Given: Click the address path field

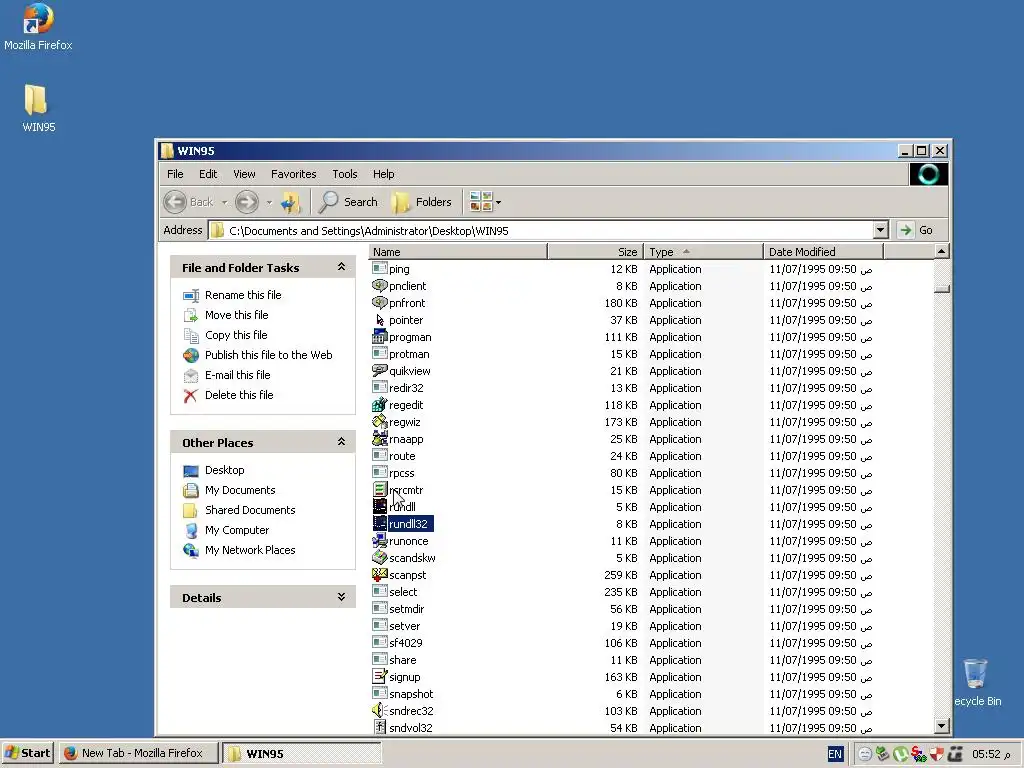Looking at the screenshot, I should 541,231.
